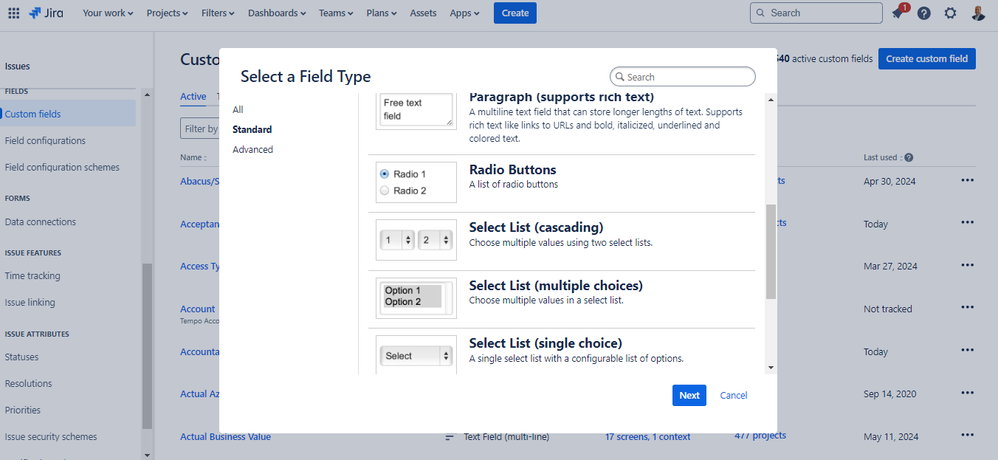Click the Next button
Viewport: 998px width, 460px height.
(x=689, y=395)
